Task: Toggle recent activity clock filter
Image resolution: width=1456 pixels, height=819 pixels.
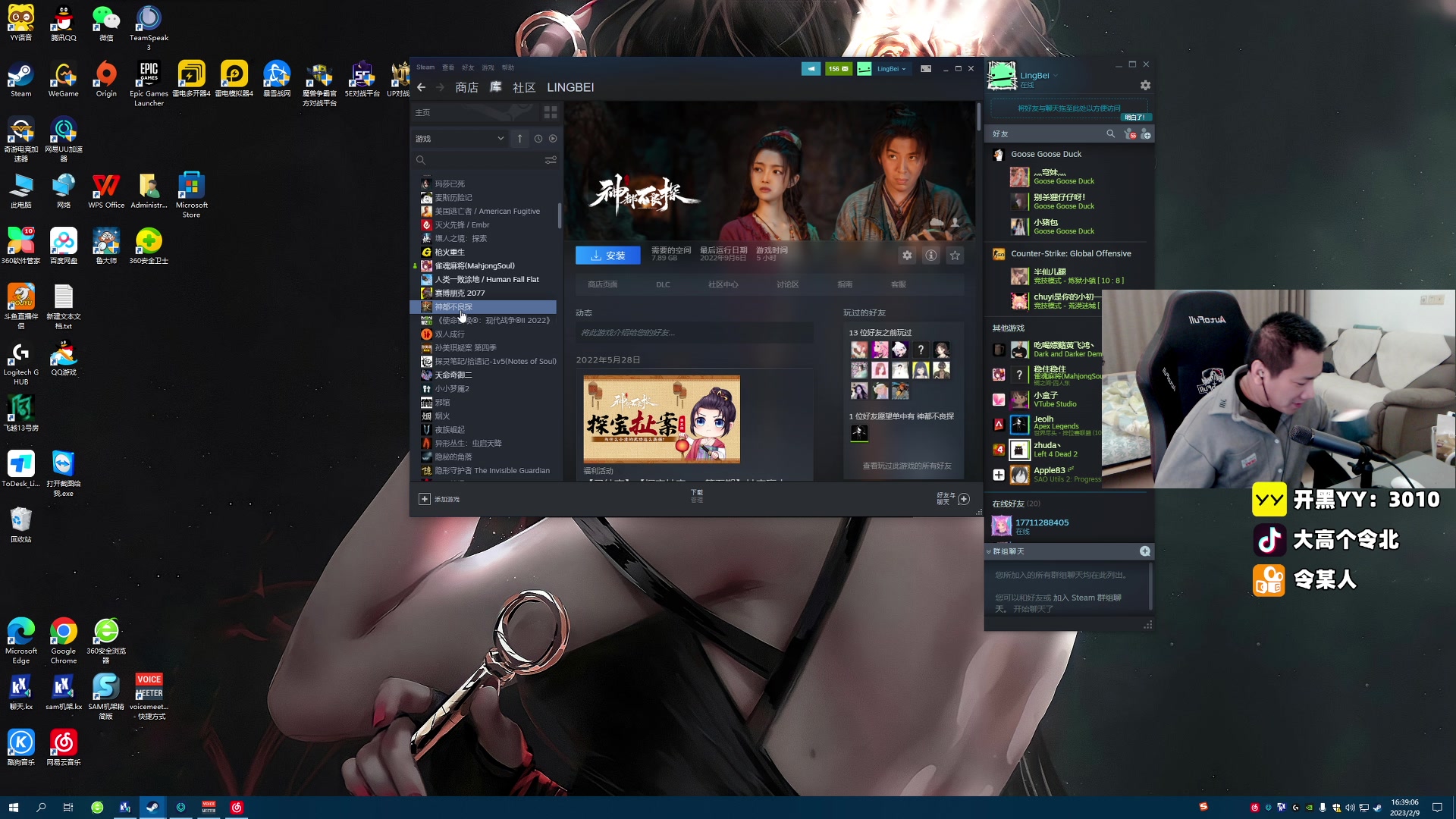Action: tap(538, 139)
